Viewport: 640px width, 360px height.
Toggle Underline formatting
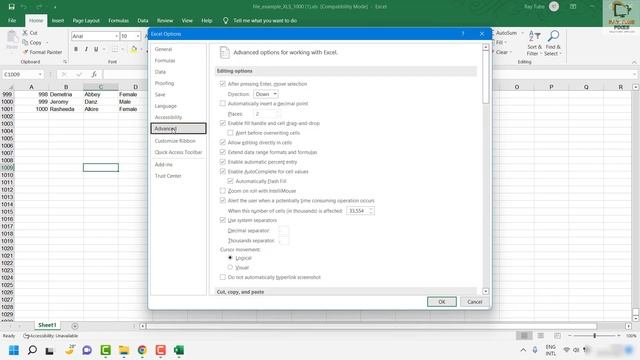[96, 49]
